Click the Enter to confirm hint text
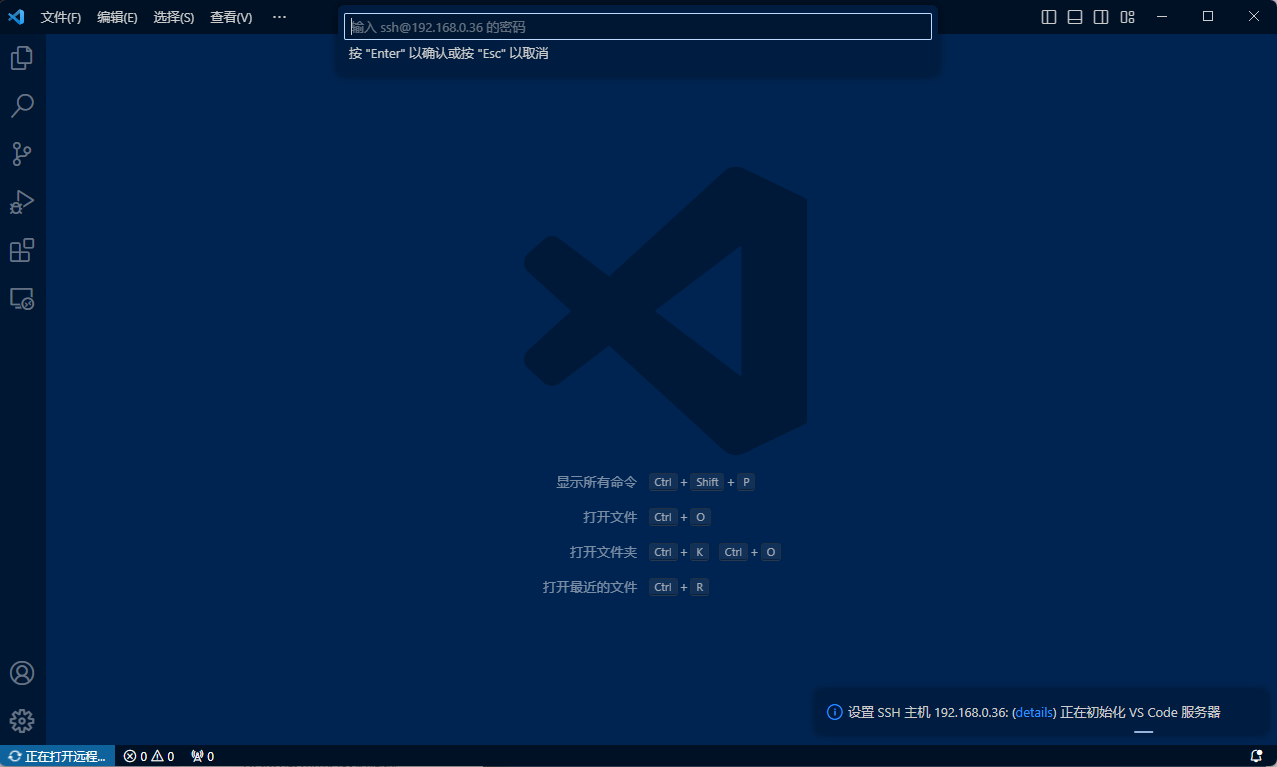Screen dimensions: 1277x767 (448, 54)
